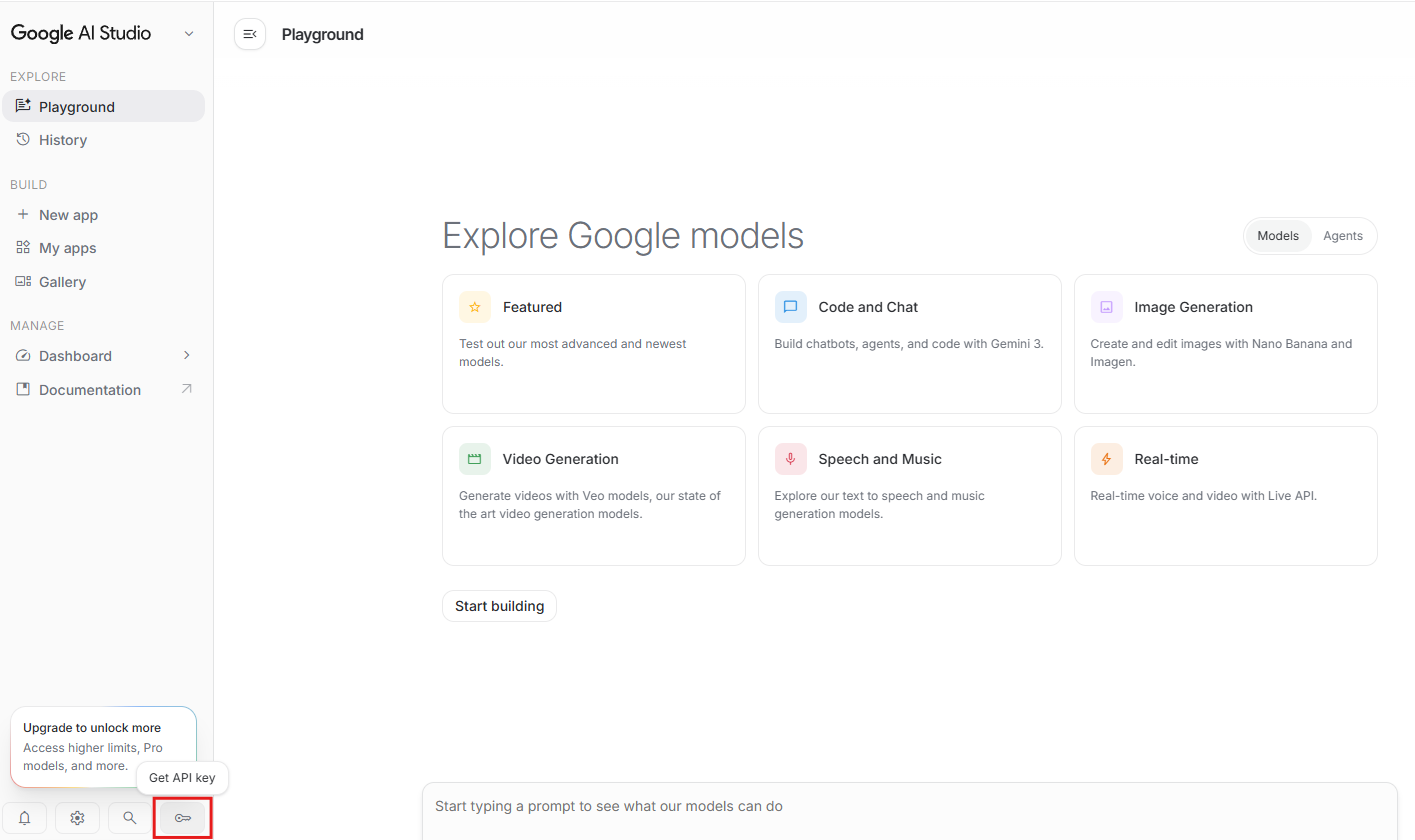The image size is (1415, 840).
Task: Open notifications bell icon
Action: tap(25, 818)
